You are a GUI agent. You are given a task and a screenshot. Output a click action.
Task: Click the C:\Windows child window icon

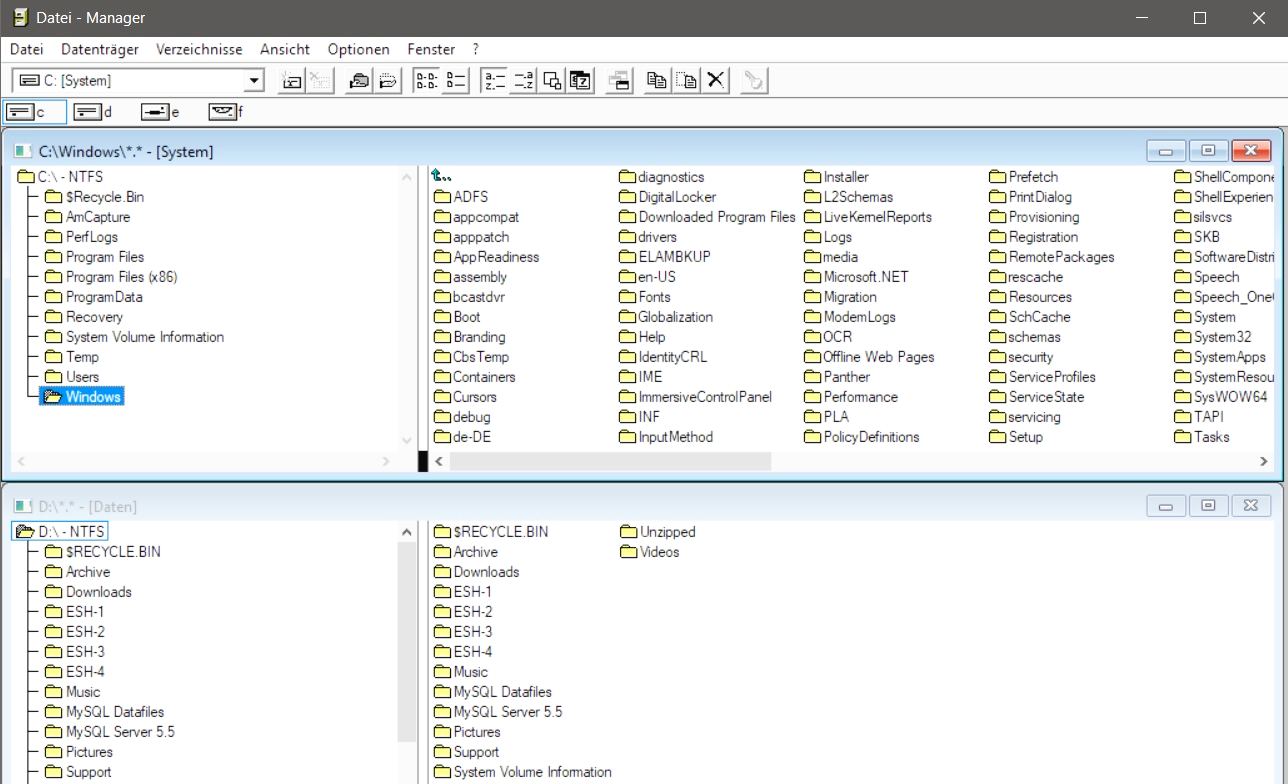pyautogui.click(x=23, y=151)
